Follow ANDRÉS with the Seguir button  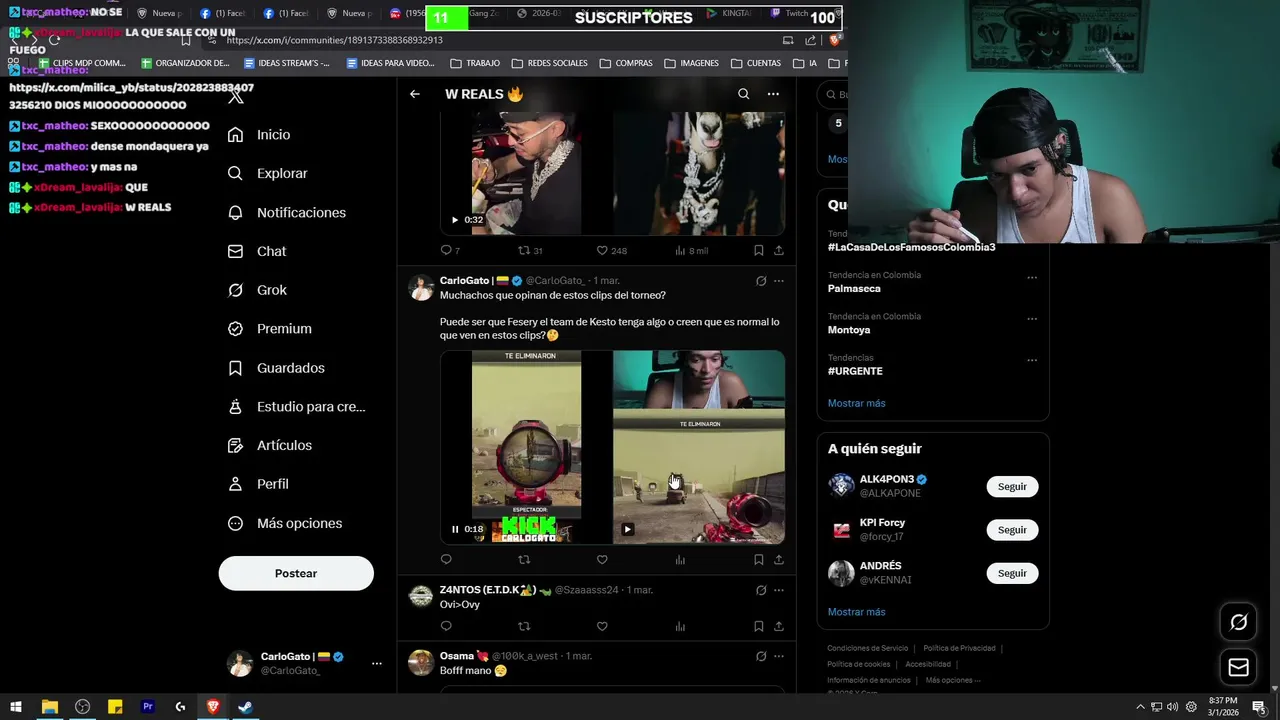(1012, 573)
